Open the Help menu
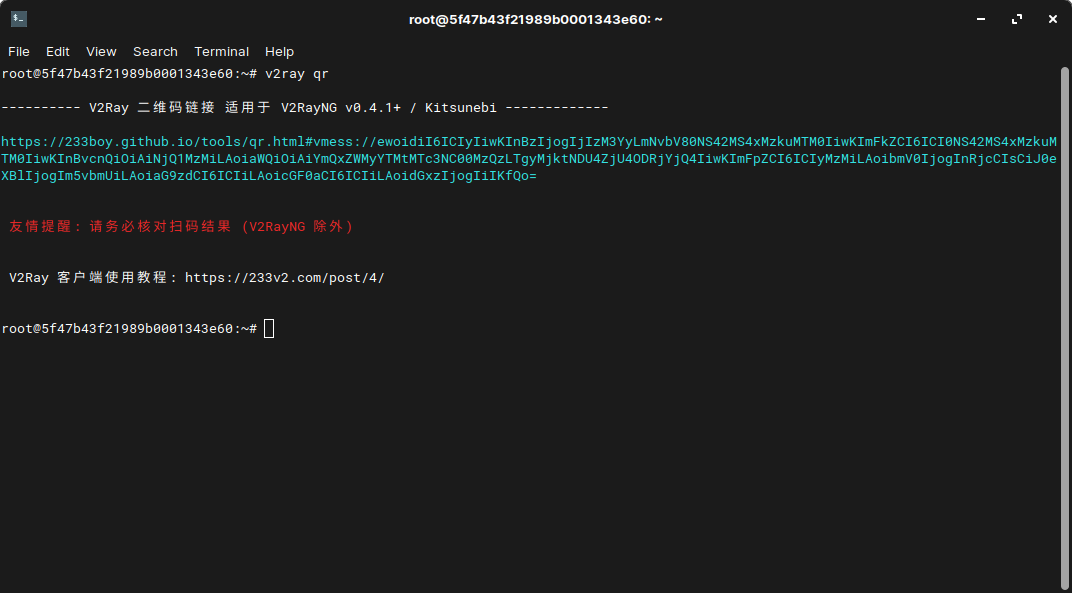 [280, 51]
